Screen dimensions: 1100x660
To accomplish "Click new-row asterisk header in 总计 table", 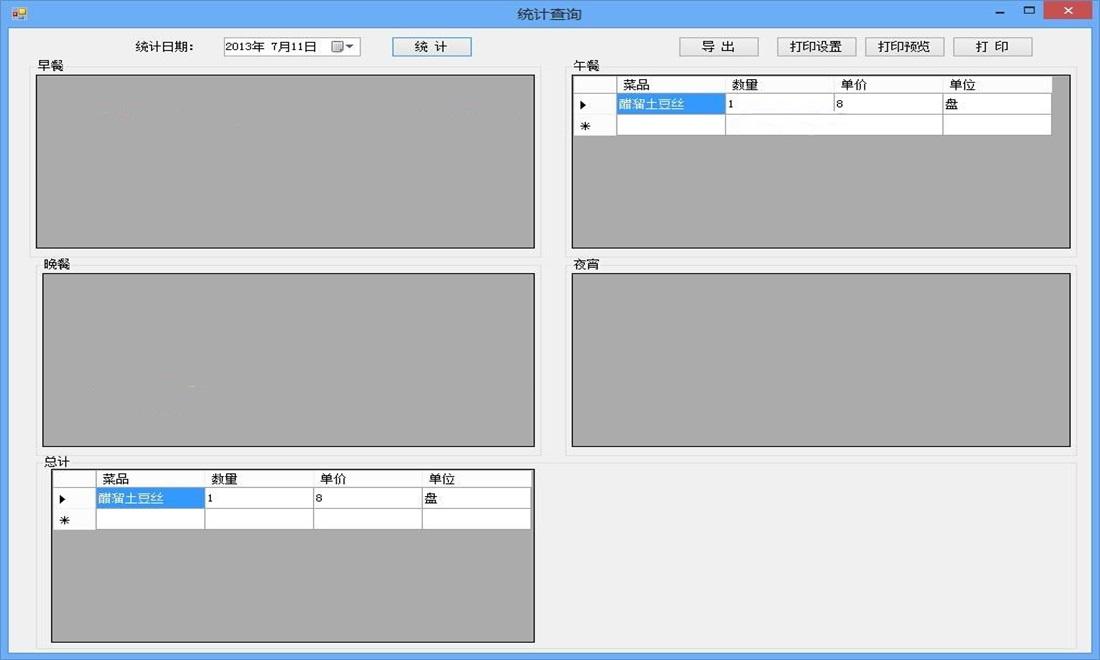I will (x=74, y=520).
